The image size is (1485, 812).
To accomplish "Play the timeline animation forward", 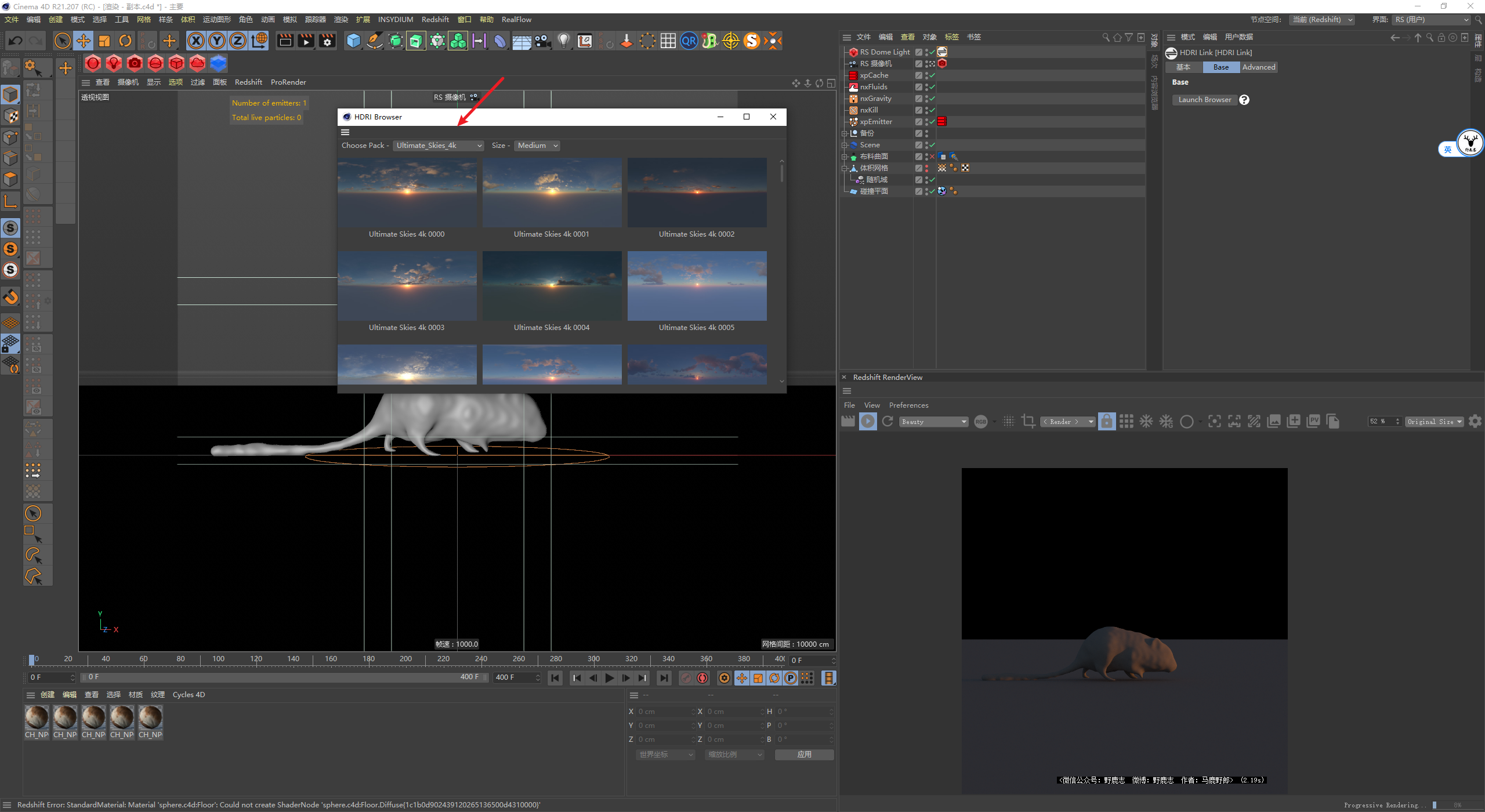I will point(609,677).
